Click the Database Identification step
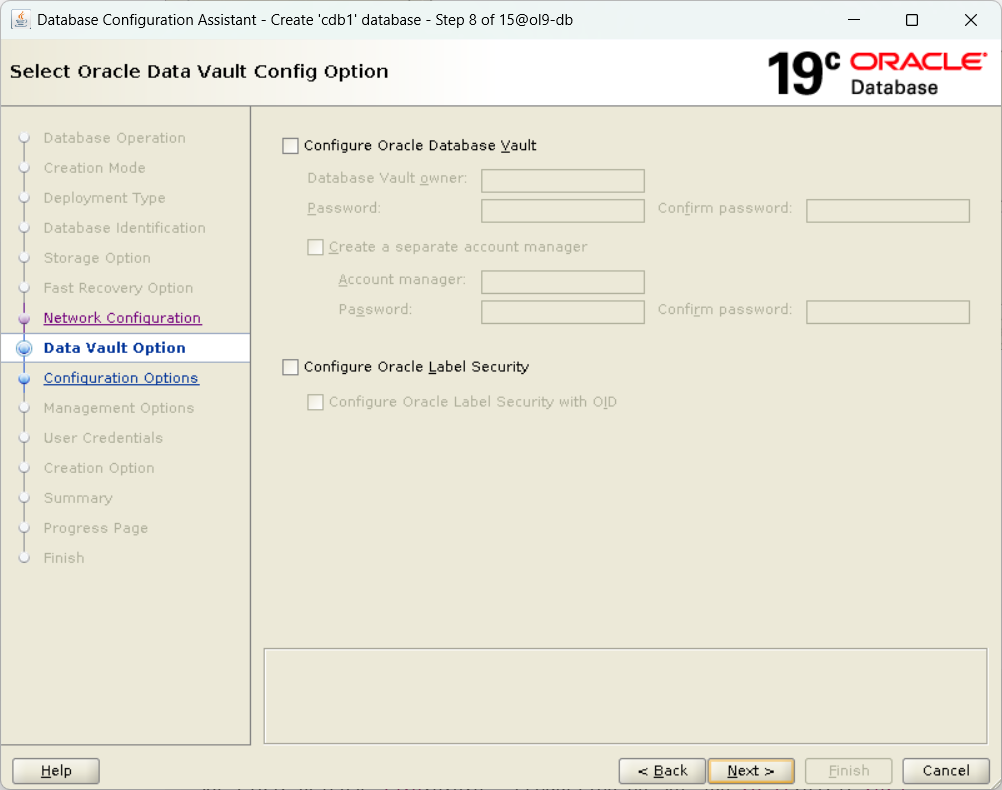Viewport: 1002px width, 790px height. [x=125, y=228]
